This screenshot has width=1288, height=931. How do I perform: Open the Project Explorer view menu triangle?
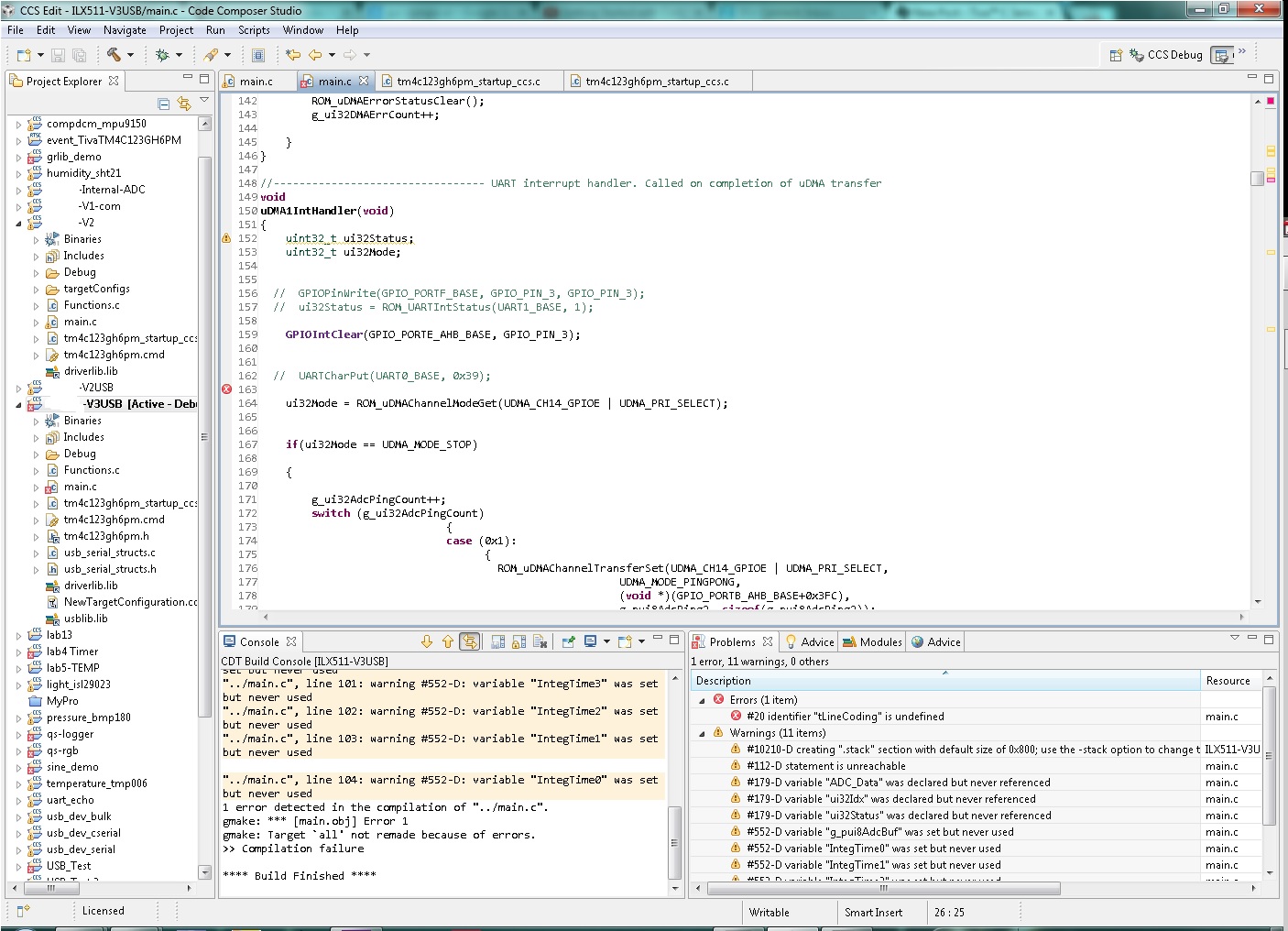(204, 100)
